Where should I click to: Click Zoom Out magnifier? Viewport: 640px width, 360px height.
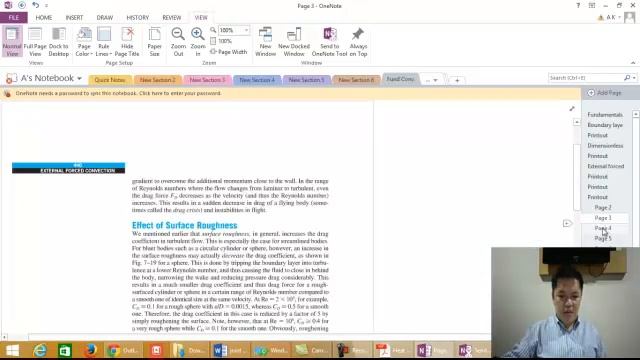pos(178,42)
